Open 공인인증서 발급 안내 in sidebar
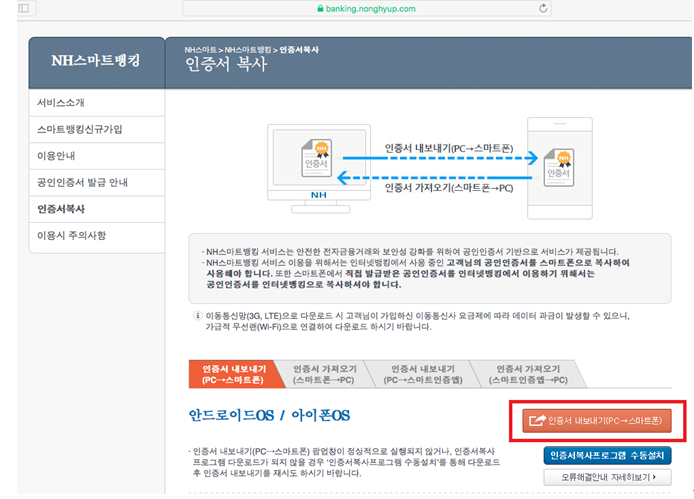The image size is (694, 499). (97, 182)
